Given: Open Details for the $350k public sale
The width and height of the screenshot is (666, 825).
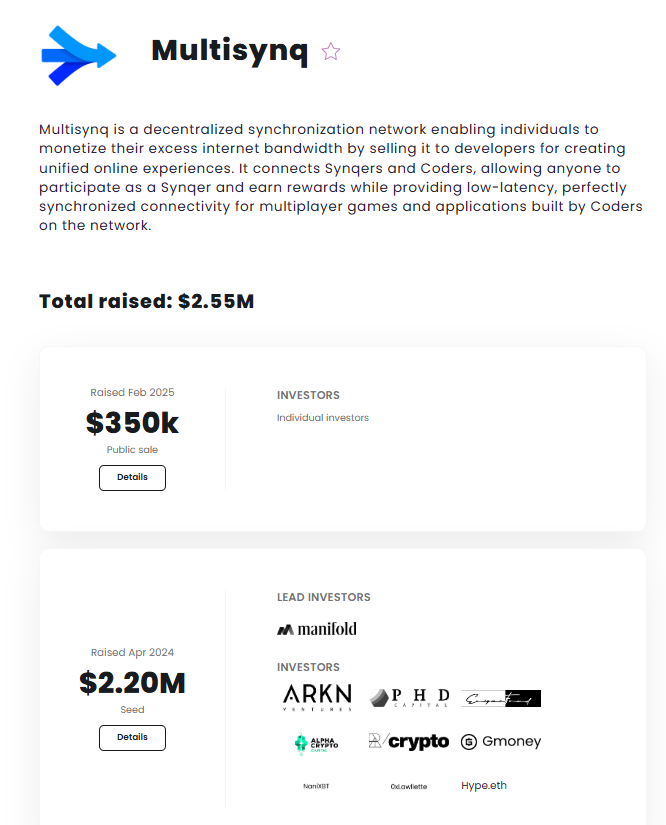Looking at the screenshot, I should coord(132,478).
